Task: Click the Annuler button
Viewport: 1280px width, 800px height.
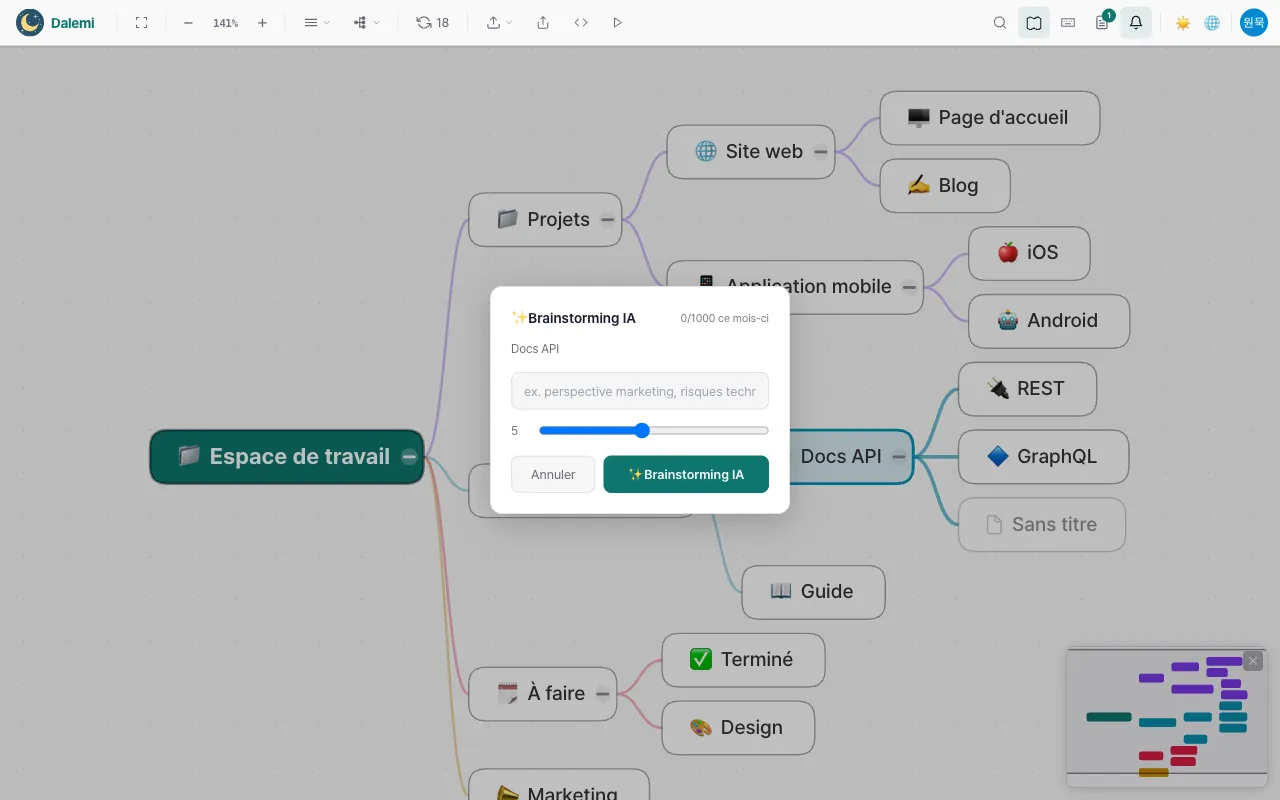Action: tap(553, 474)
